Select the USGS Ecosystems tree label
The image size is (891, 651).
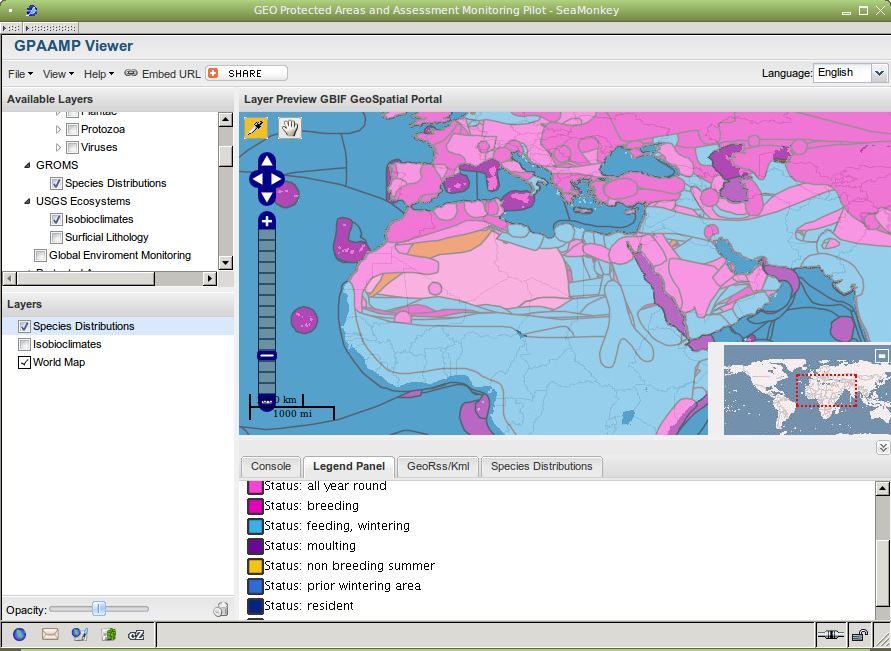click(x=83, y=201)
